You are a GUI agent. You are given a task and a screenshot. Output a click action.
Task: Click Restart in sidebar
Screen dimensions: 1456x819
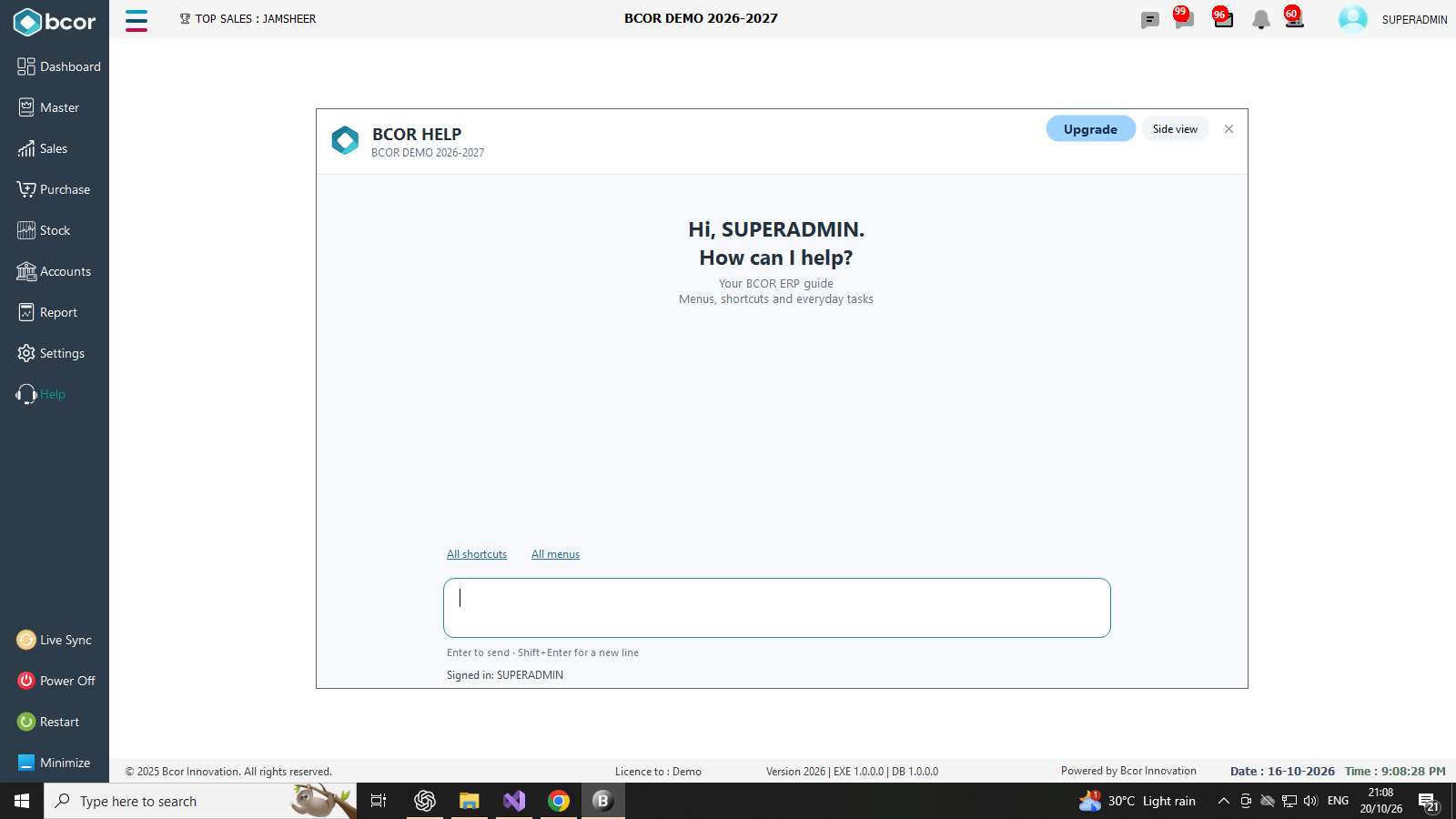[x=48, y=722]
